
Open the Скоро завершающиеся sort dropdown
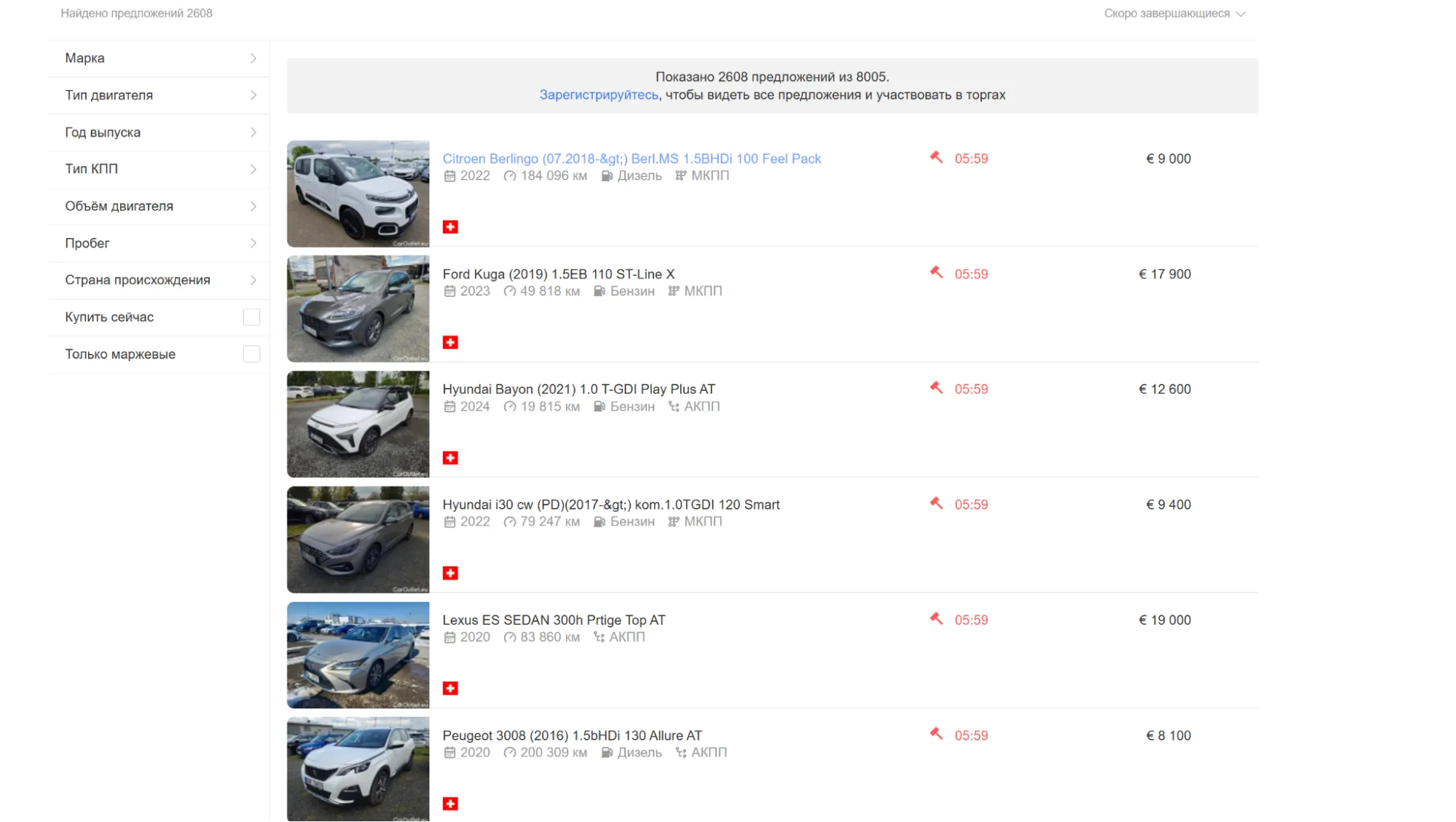(1174, 13)
